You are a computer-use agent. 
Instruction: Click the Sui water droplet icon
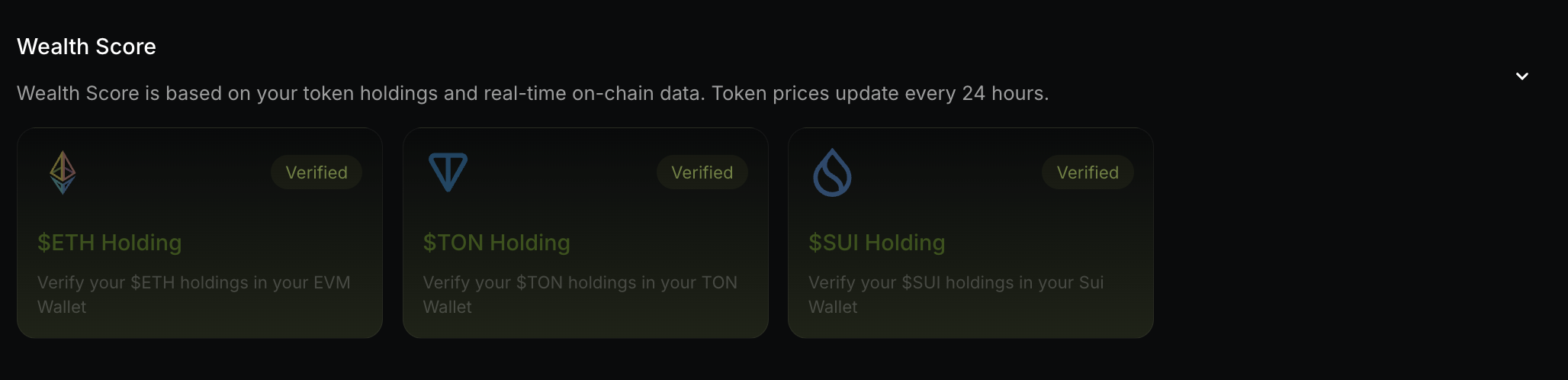click(832, 172)
